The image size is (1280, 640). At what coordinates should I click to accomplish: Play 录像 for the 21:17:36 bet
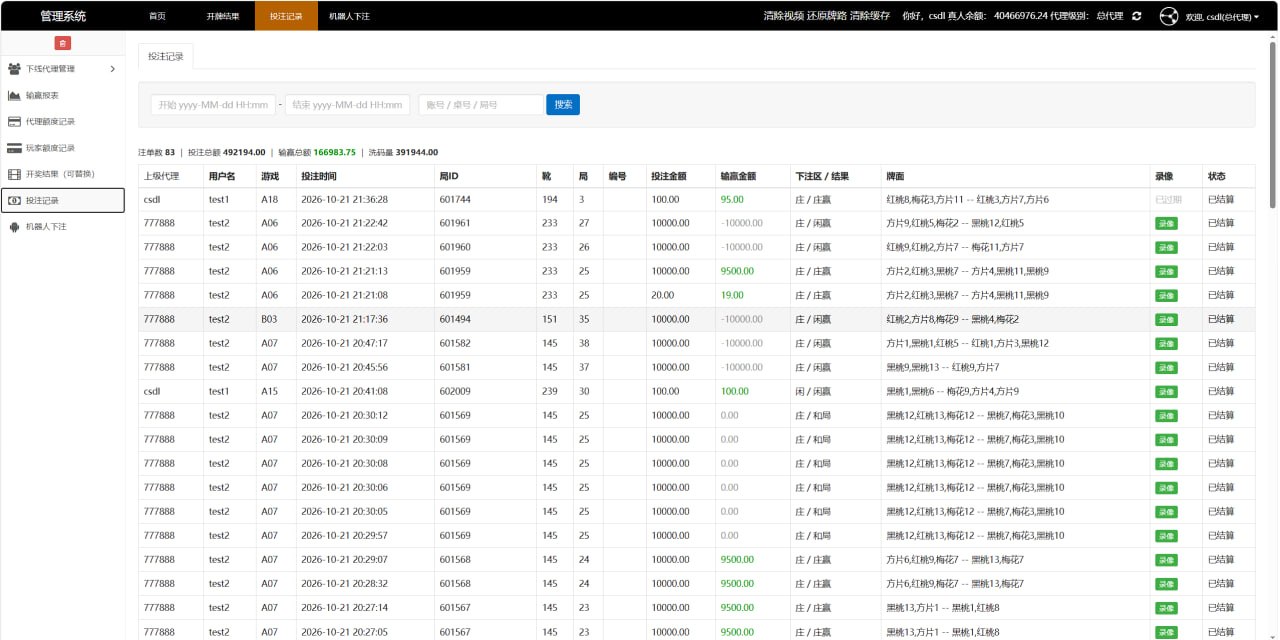tap(1166, 319)
